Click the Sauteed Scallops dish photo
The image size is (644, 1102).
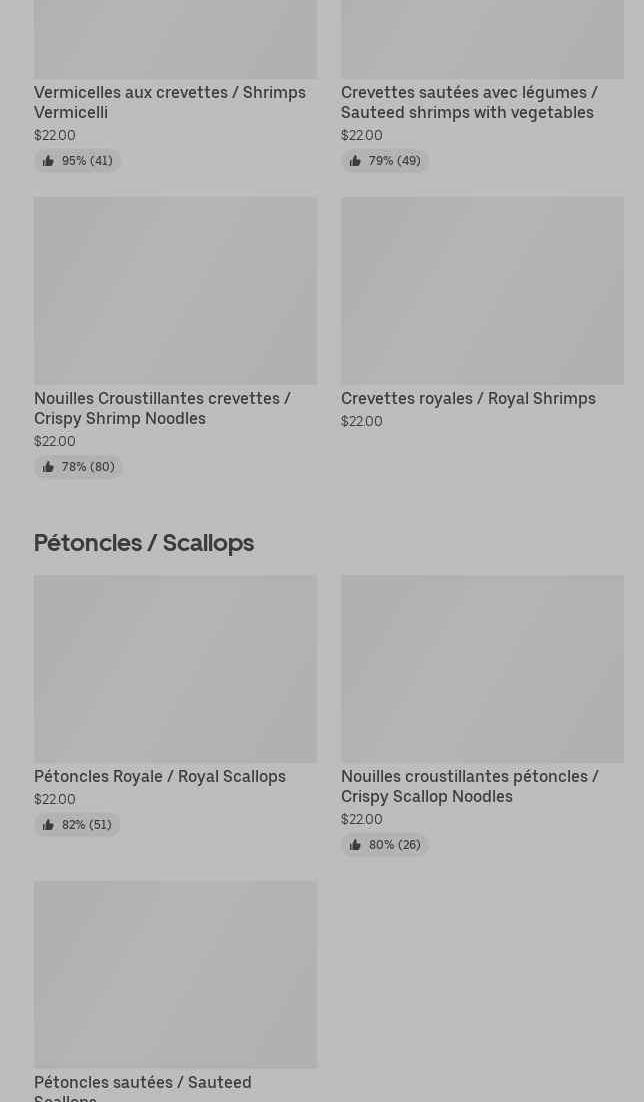click(175, 974)
